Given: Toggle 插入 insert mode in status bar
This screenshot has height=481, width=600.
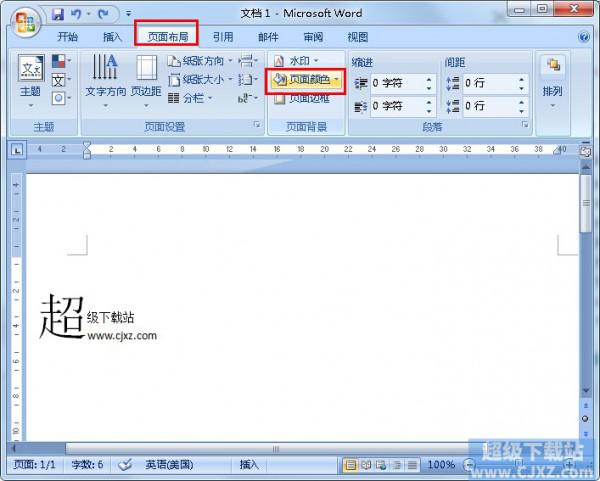Looking at the screenshot, I should 249,465.
